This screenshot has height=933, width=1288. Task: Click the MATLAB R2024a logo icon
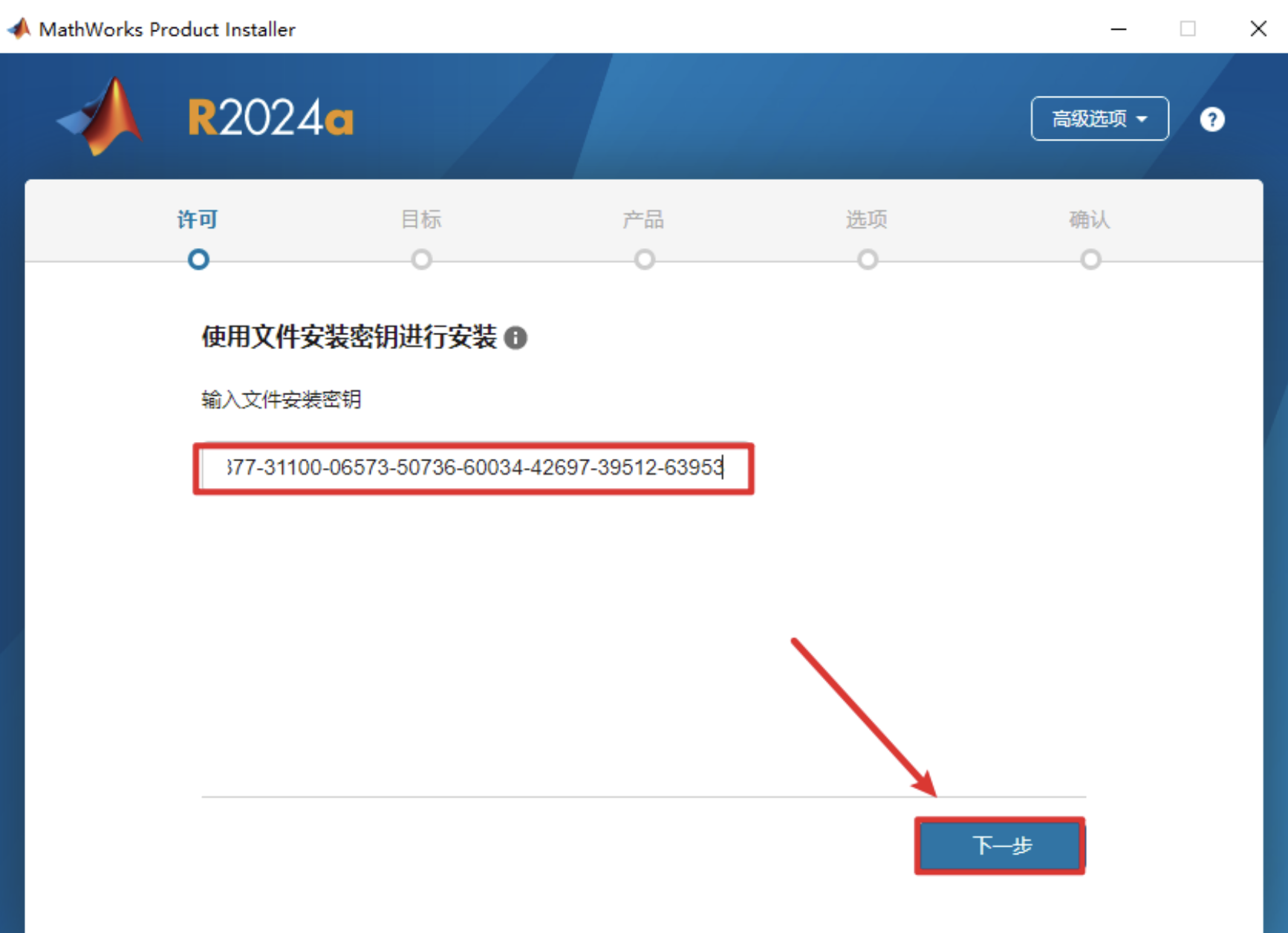click(100, 115)
